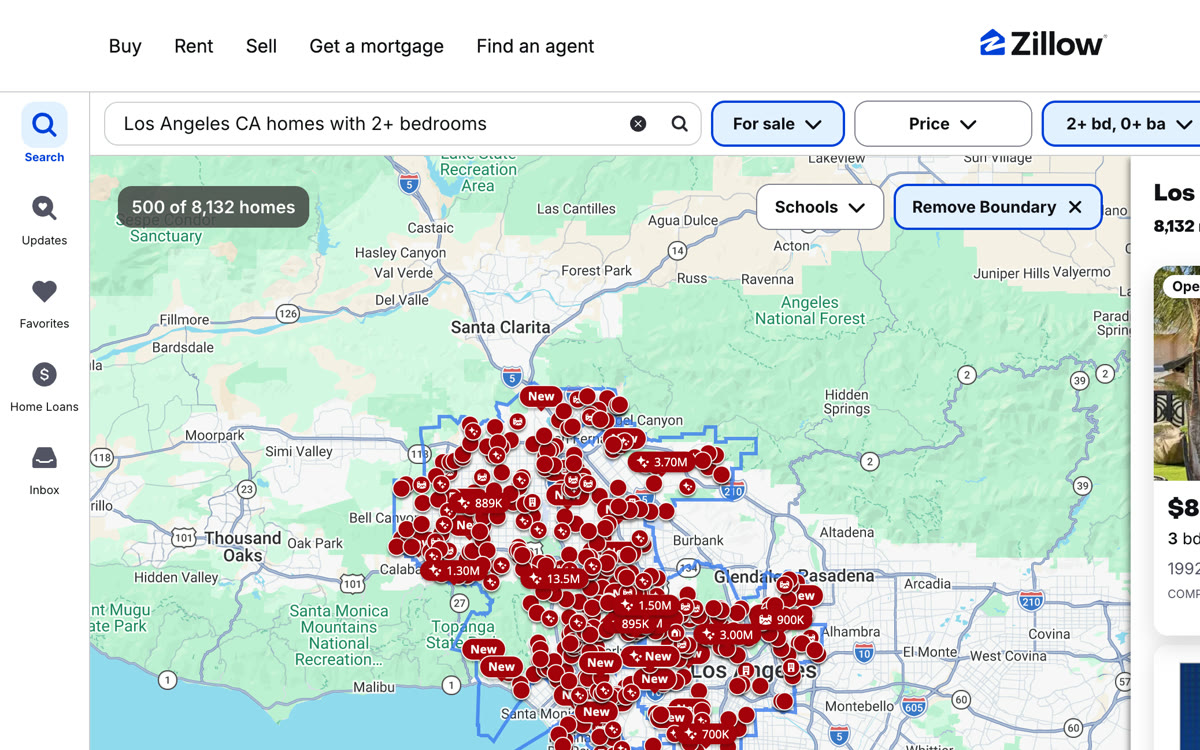Click the X in Remove Boundary
Viewport: 1200px width, 750px height.
pos(1075,207)
